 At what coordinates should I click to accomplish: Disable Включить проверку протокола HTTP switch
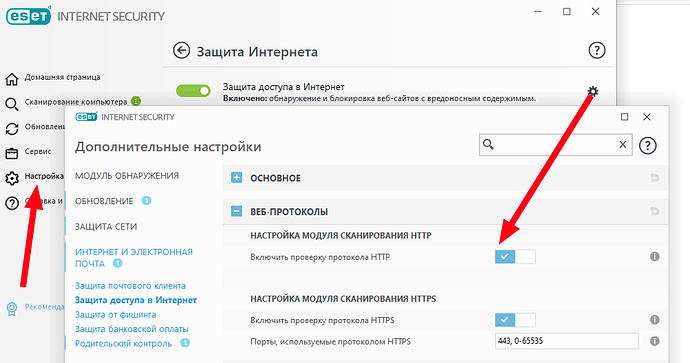[515, 257]
